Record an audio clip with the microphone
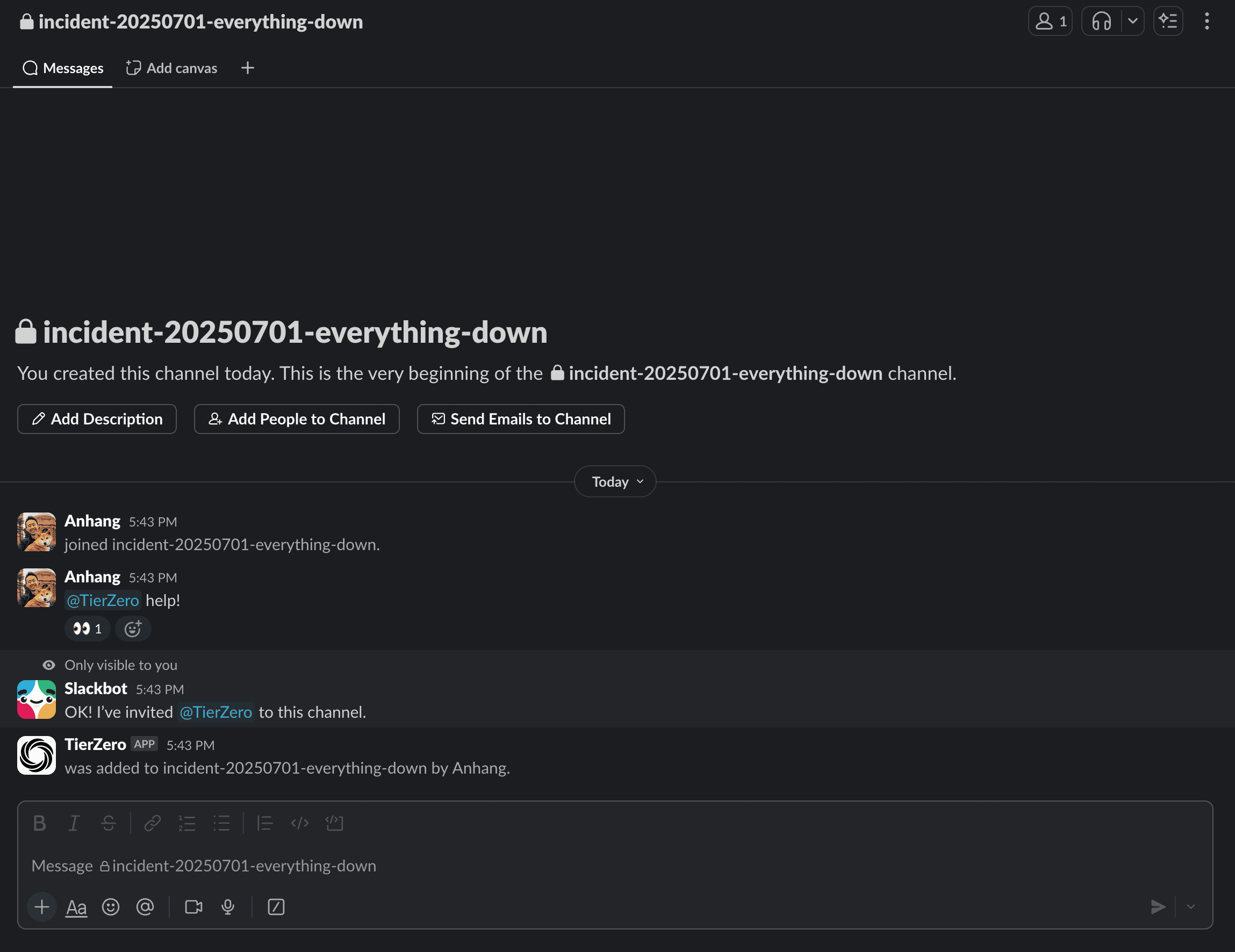The width and height of the screenshot is (1235, 952). point(228,907)
